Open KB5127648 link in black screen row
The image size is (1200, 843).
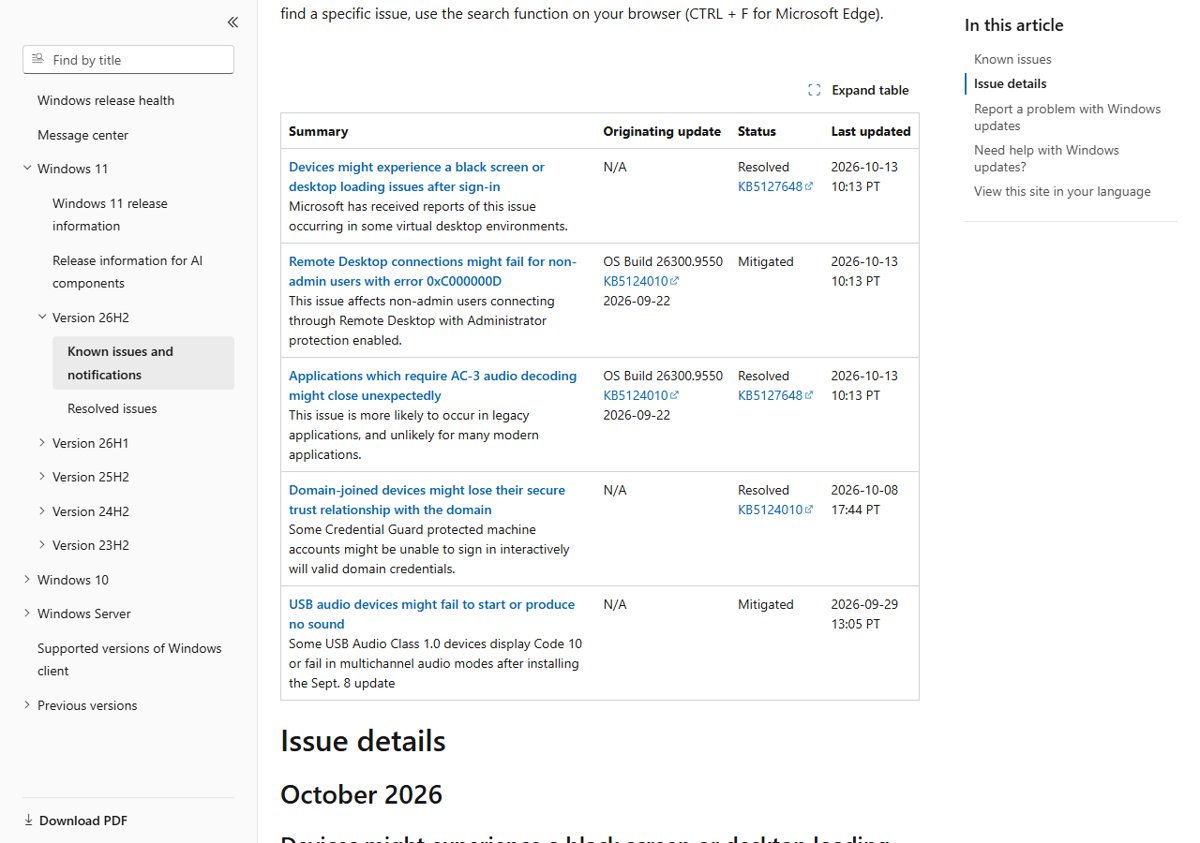click(x=775, y=186)
